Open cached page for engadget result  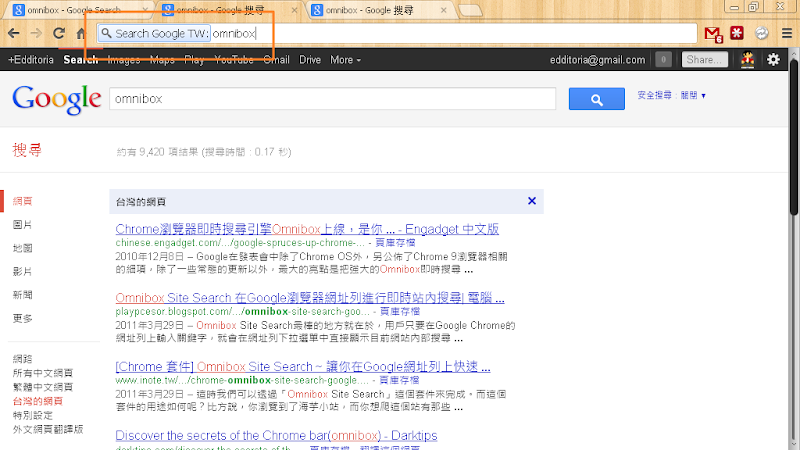click(395, 243)
